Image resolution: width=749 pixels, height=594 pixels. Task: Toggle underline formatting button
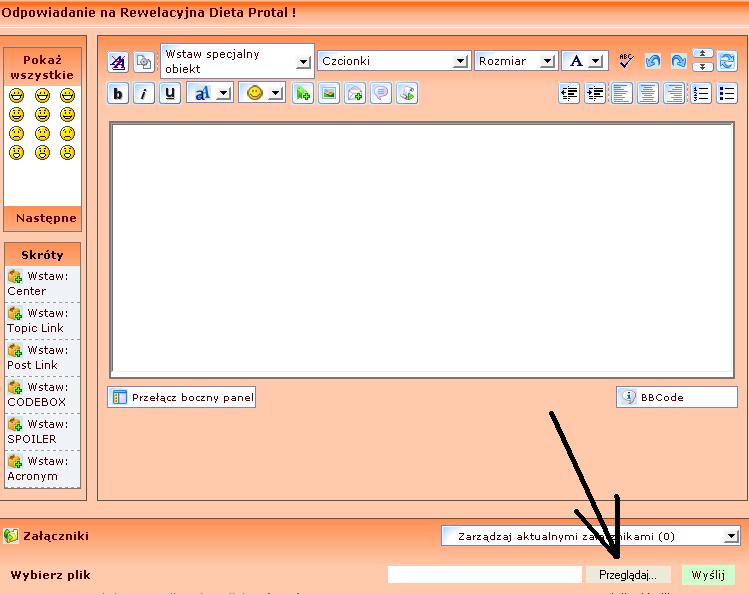pos(170,93)
